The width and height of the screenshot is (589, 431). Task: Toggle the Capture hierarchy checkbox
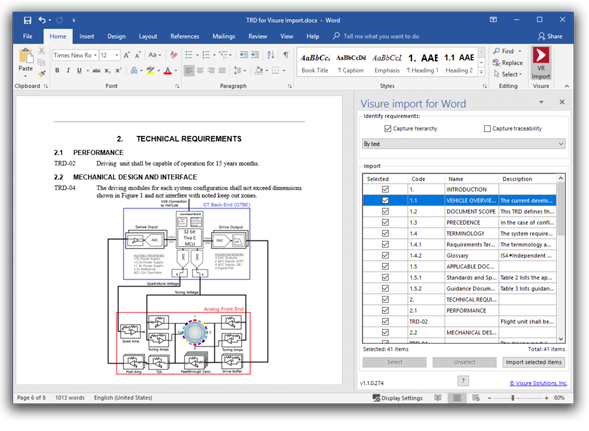[x=388, y=129]
